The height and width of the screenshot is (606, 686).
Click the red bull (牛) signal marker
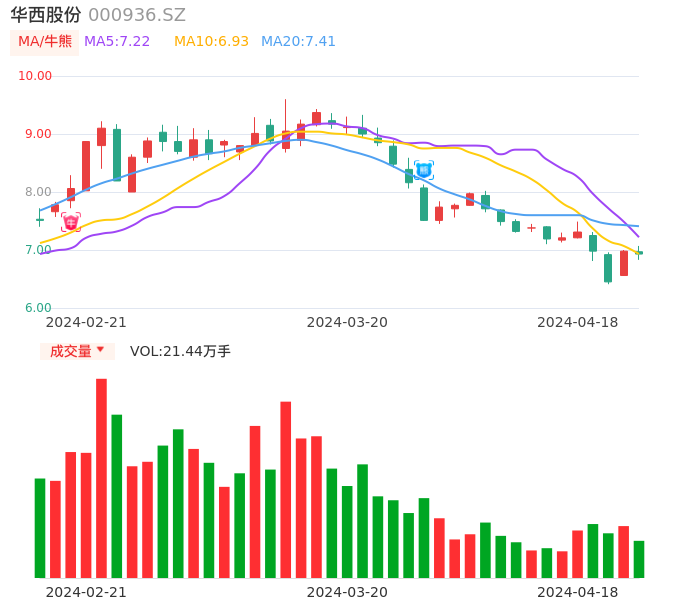coord(71,222)
